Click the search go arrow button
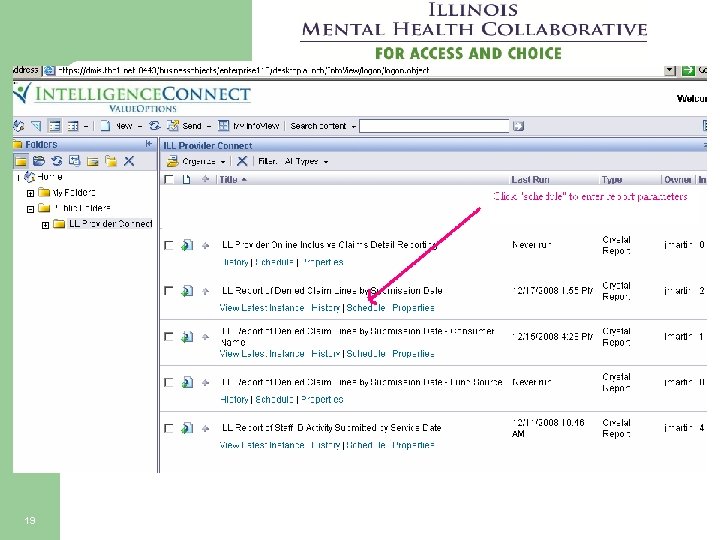 tap(518, 126)
